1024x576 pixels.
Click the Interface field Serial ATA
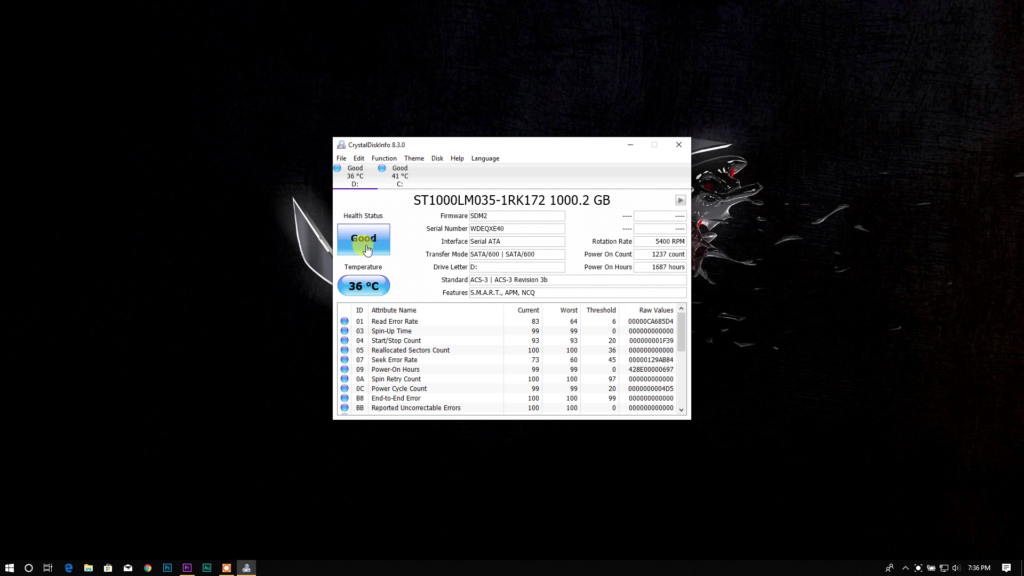pyautogui.click(x=517, y=242)
